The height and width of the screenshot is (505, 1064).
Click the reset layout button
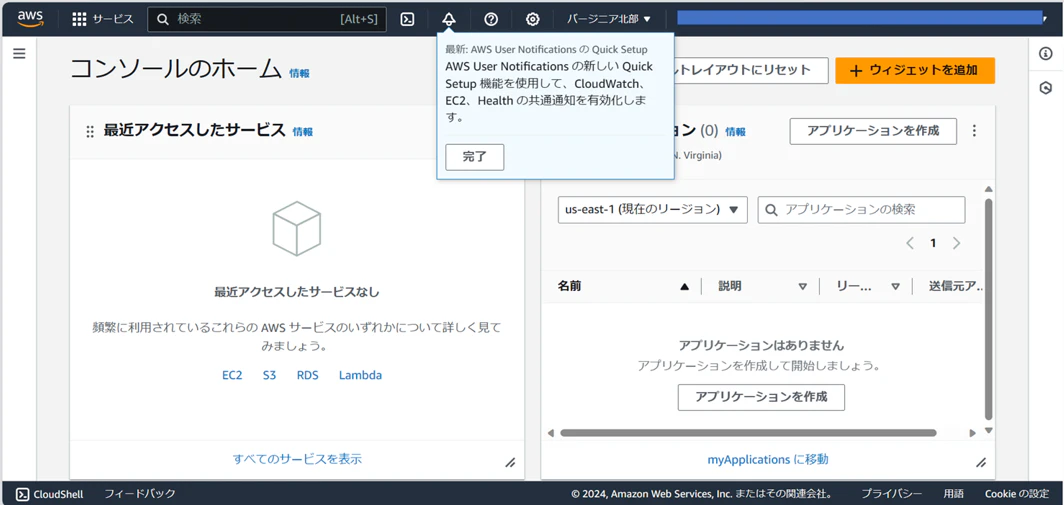pyautogui.click(x=750, y=71)
